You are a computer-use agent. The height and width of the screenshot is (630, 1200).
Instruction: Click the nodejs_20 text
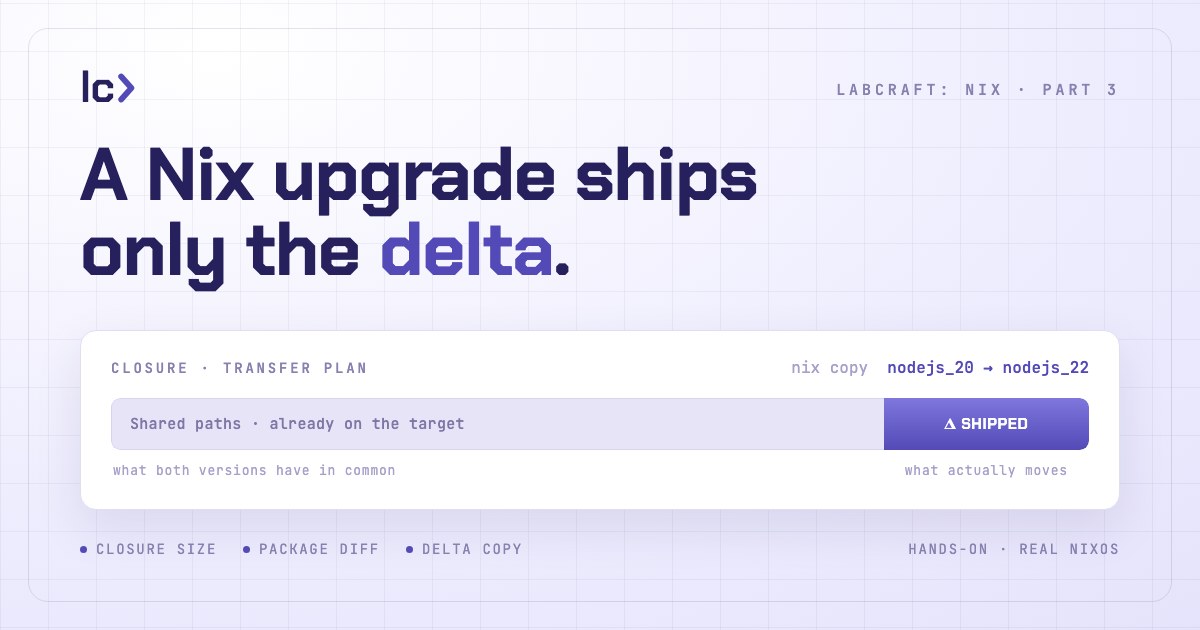[x=930, y=368]
